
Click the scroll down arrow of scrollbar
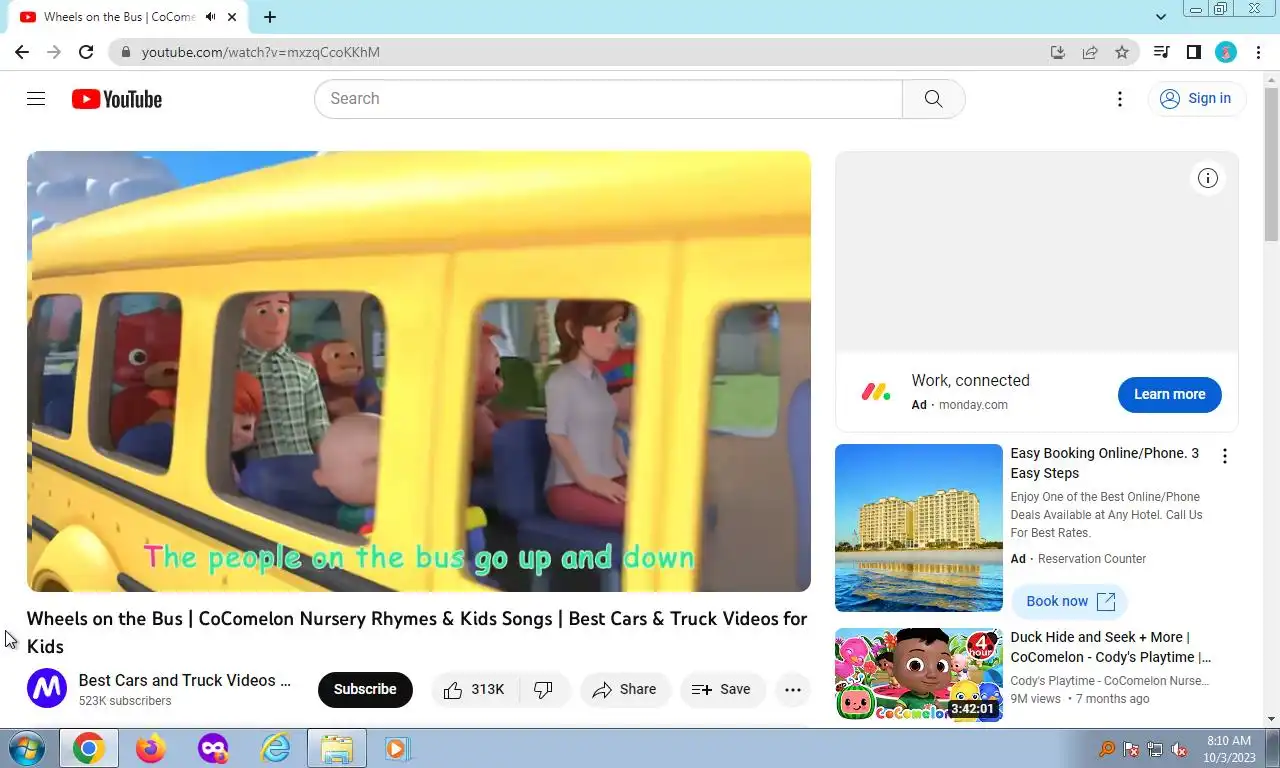tap(1271, 719)
